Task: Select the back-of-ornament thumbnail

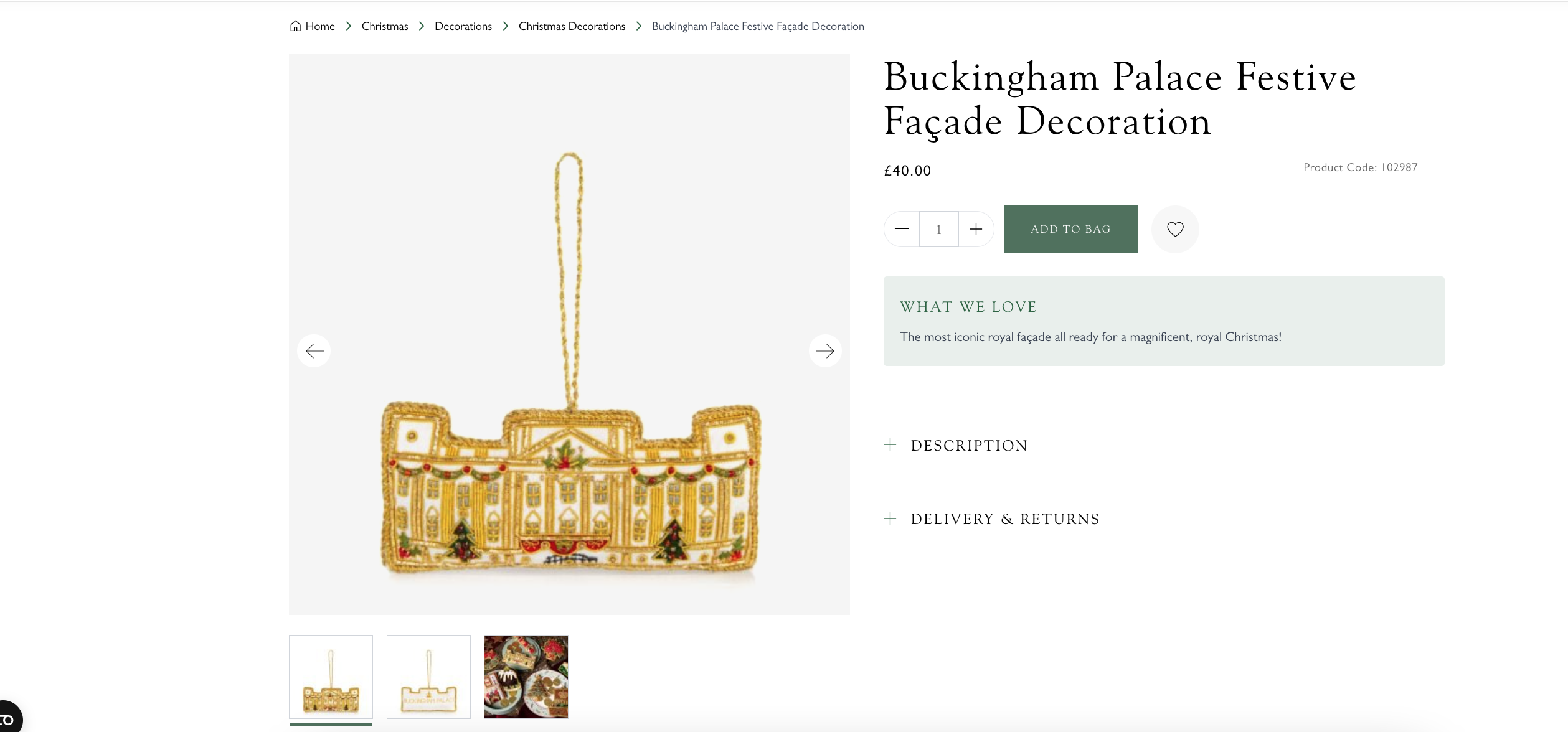Action: point(428,677)
